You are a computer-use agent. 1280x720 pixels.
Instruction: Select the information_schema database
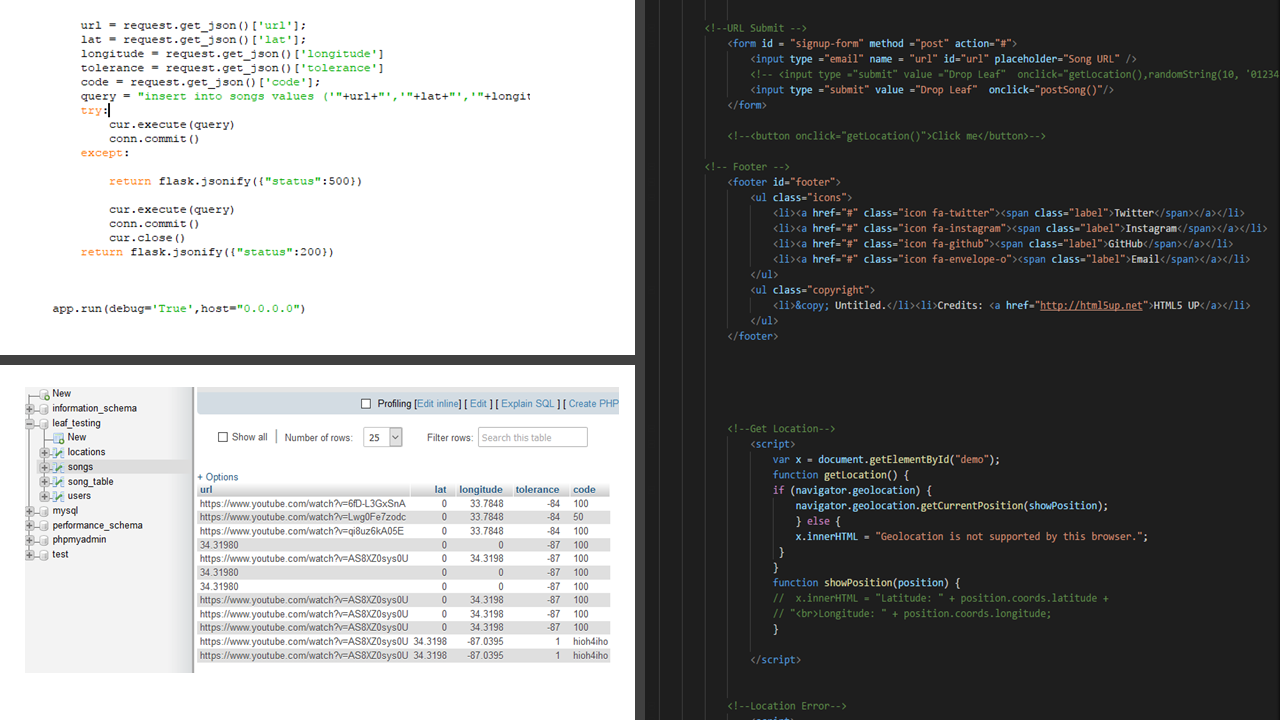[x=95, y=409]
